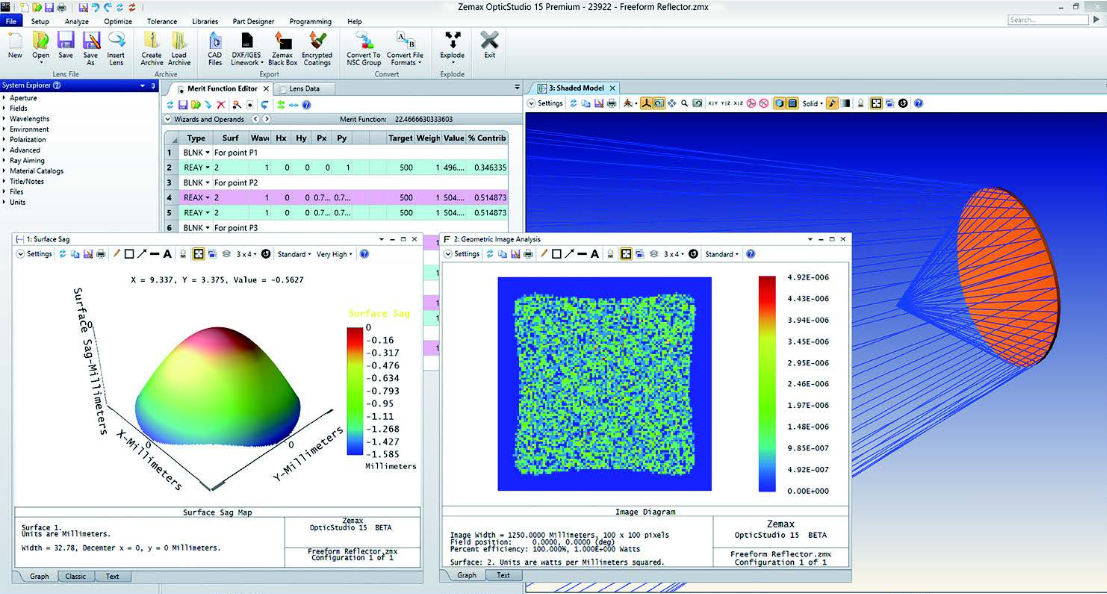Viewport: 1107px width, 594px height.
Task: Click the Save icon in the ribbon
Action: coord(66,44)
